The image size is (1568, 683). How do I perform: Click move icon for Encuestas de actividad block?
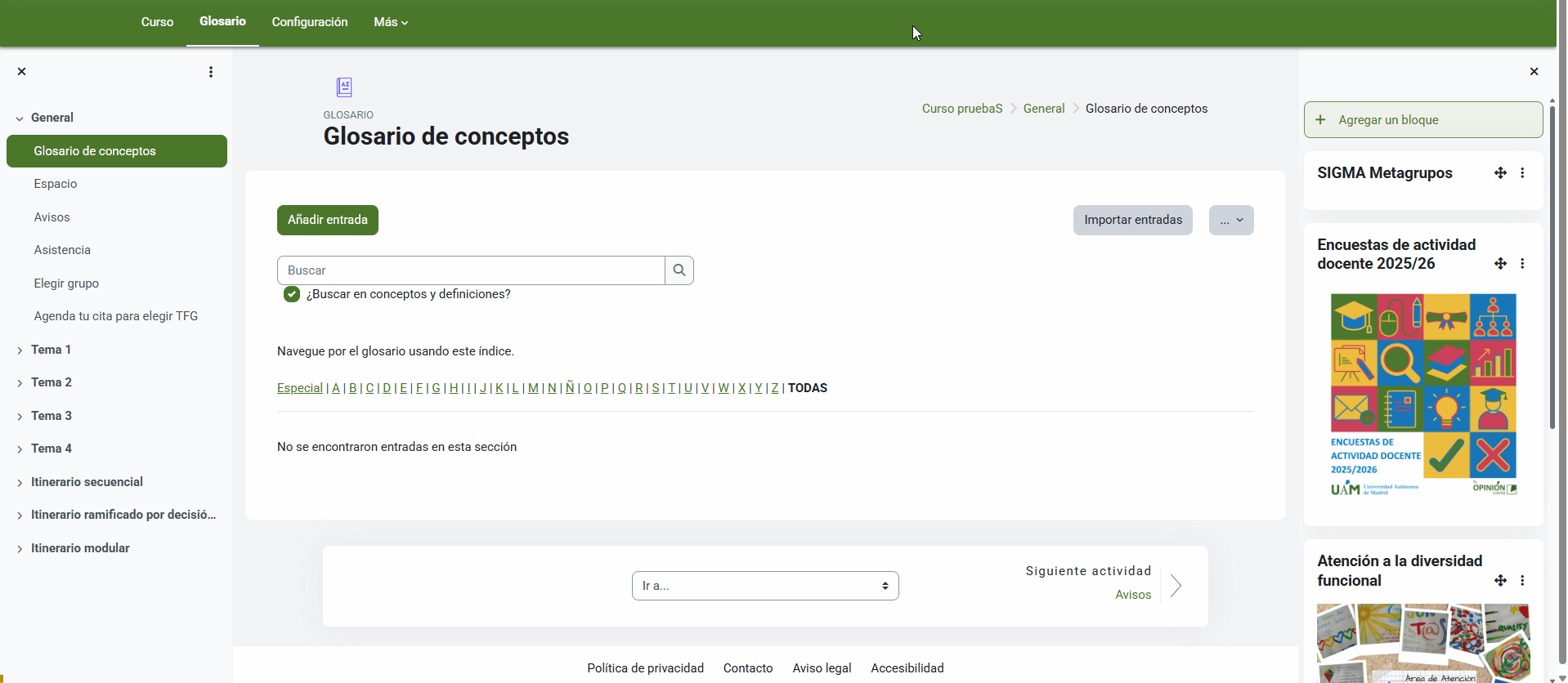[1500, 264]
